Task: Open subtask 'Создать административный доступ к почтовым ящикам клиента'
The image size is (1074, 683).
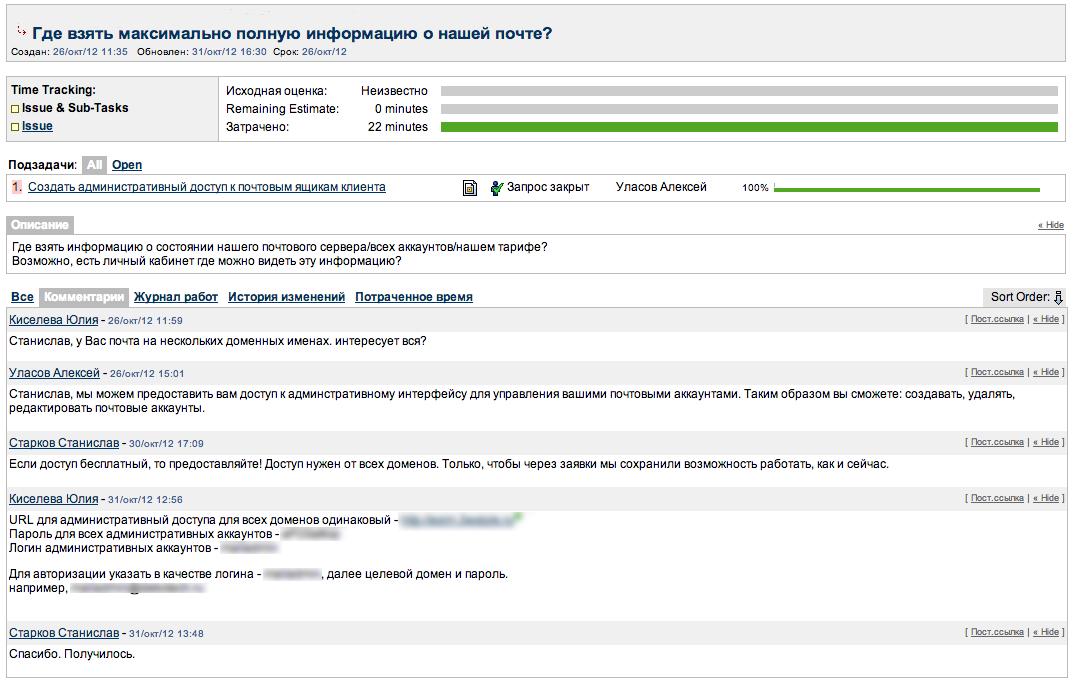Action: [207, 187]
